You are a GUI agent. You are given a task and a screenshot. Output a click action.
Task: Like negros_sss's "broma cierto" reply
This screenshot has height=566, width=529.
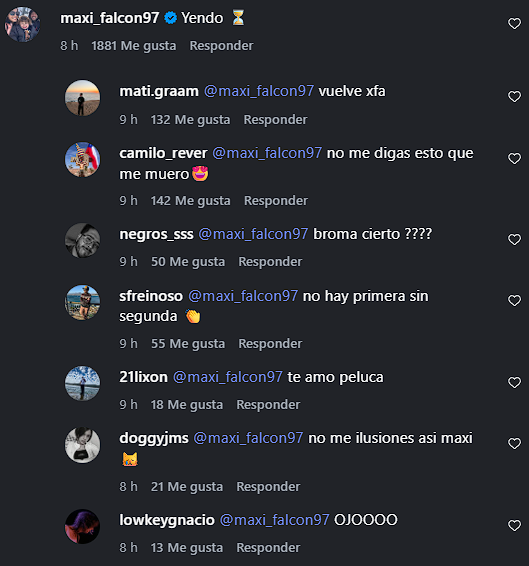514,239
